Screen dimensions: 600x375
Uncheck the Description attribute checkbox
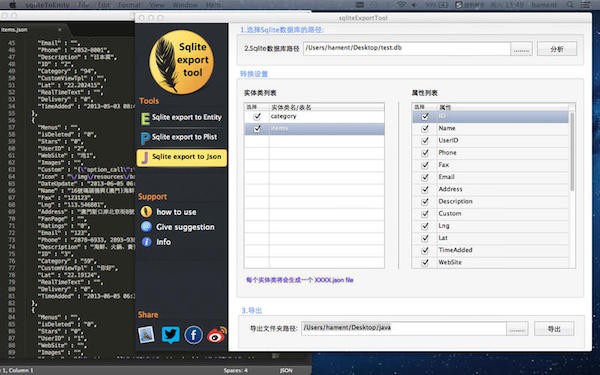425,202
